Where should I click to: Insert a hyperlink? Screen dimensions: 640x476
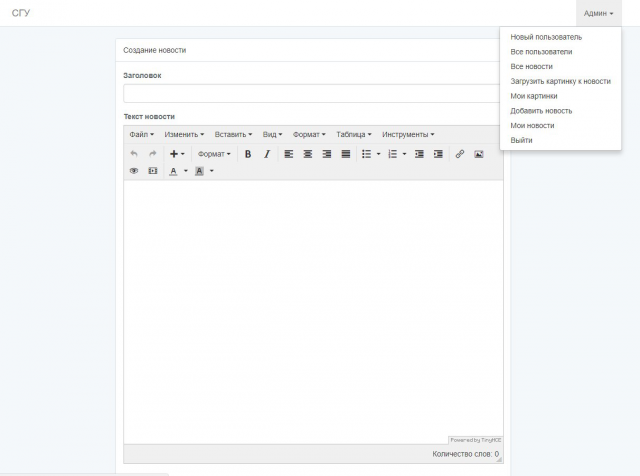460,154
